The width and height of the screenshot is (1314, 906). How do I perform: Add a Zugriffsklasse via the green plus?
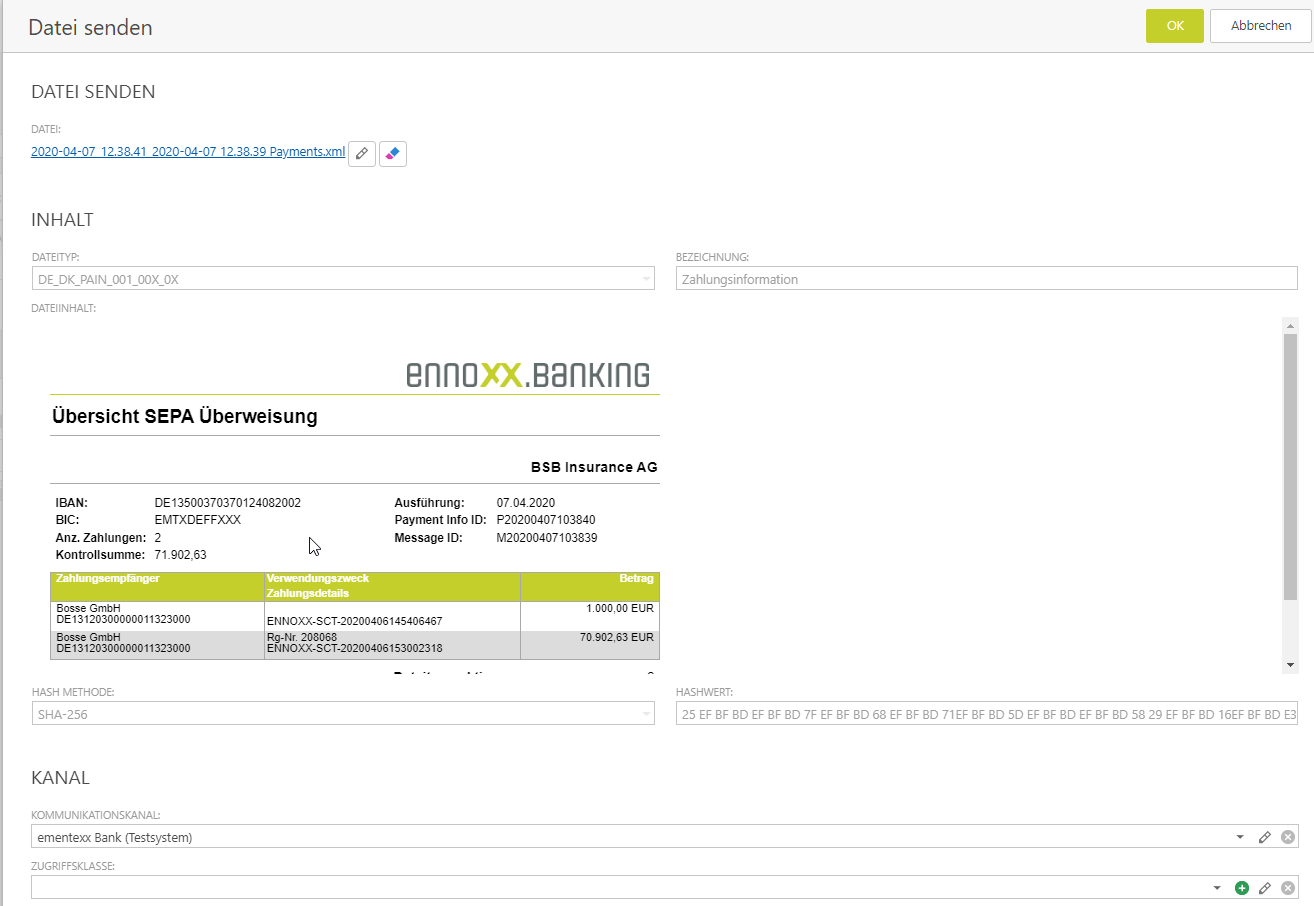pyautogui.click(x=1242, y=888)
